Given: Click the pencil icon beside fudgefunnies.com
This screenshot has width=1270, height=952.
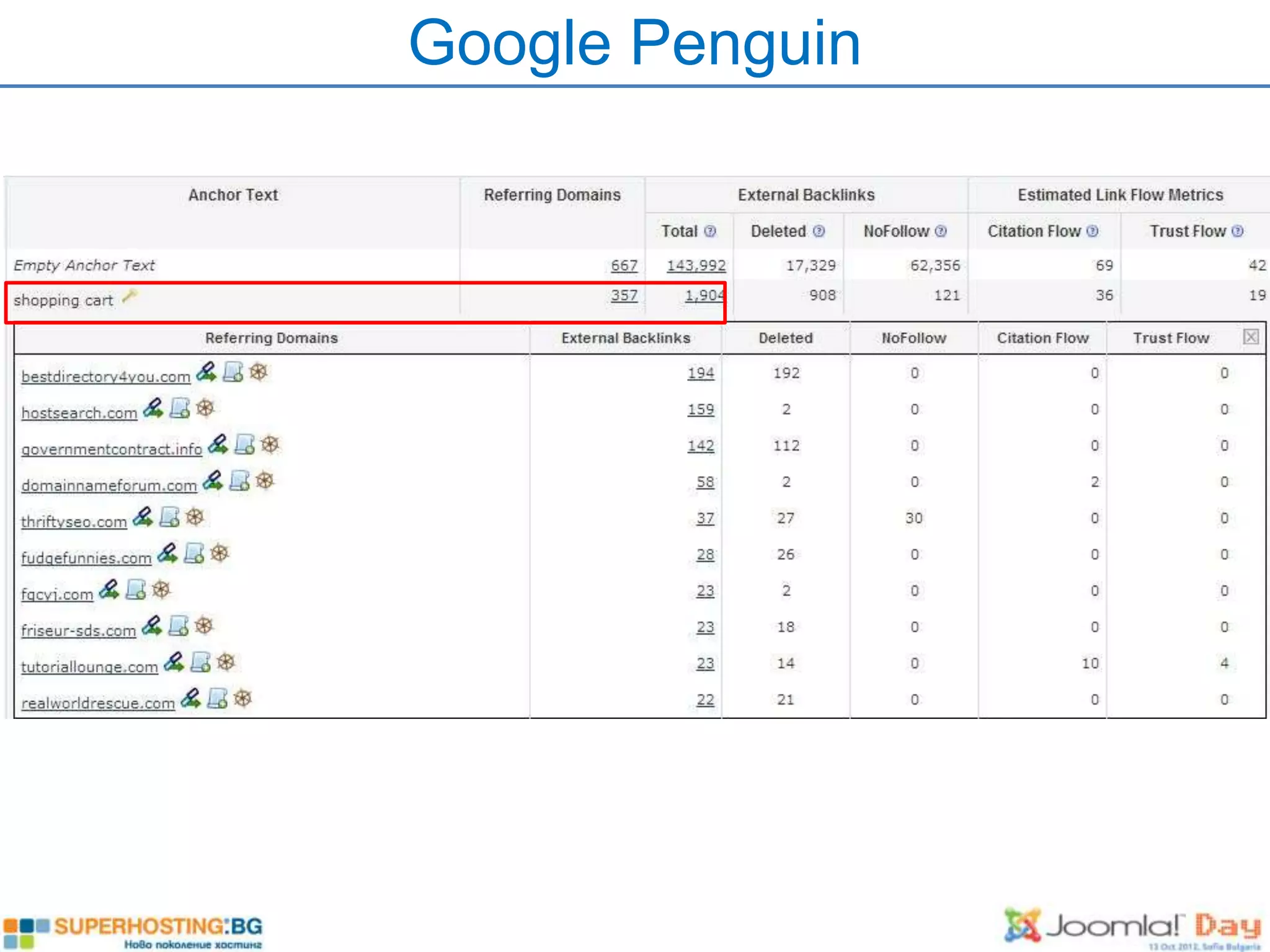Looking at the screenshot, I should pyautogui.click(x=168, y=553).
